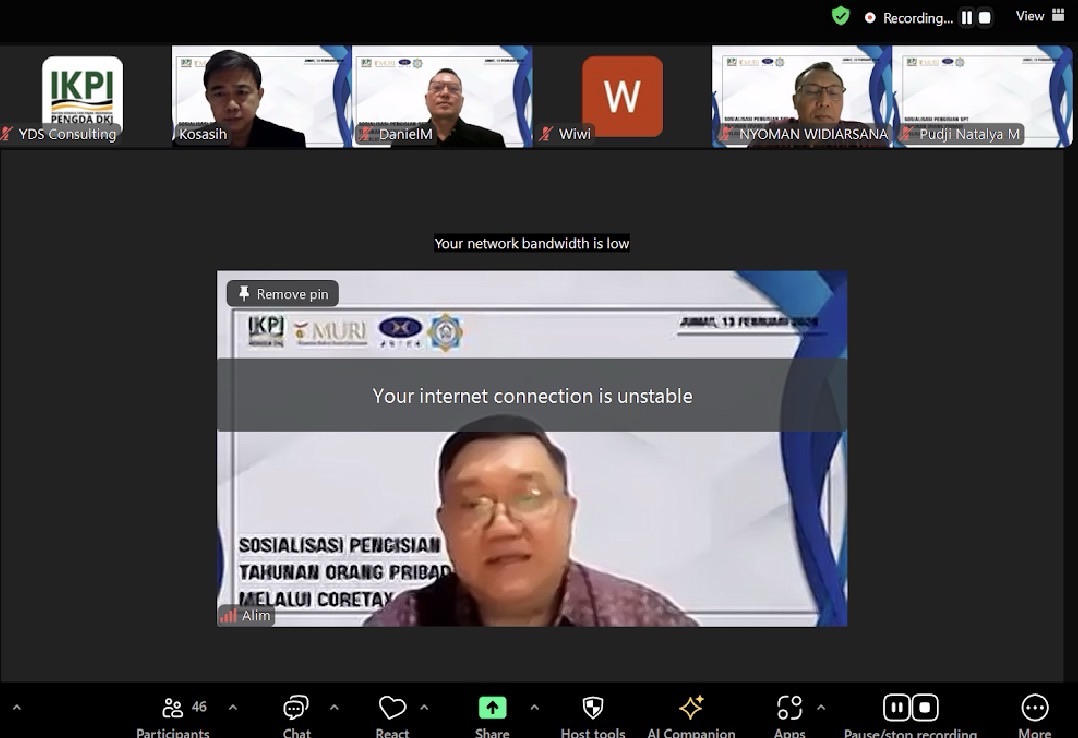Click Remove pin on Alim's video
Image resolution: width=1078 pixels, height=738 pixels.
(282, 293)
